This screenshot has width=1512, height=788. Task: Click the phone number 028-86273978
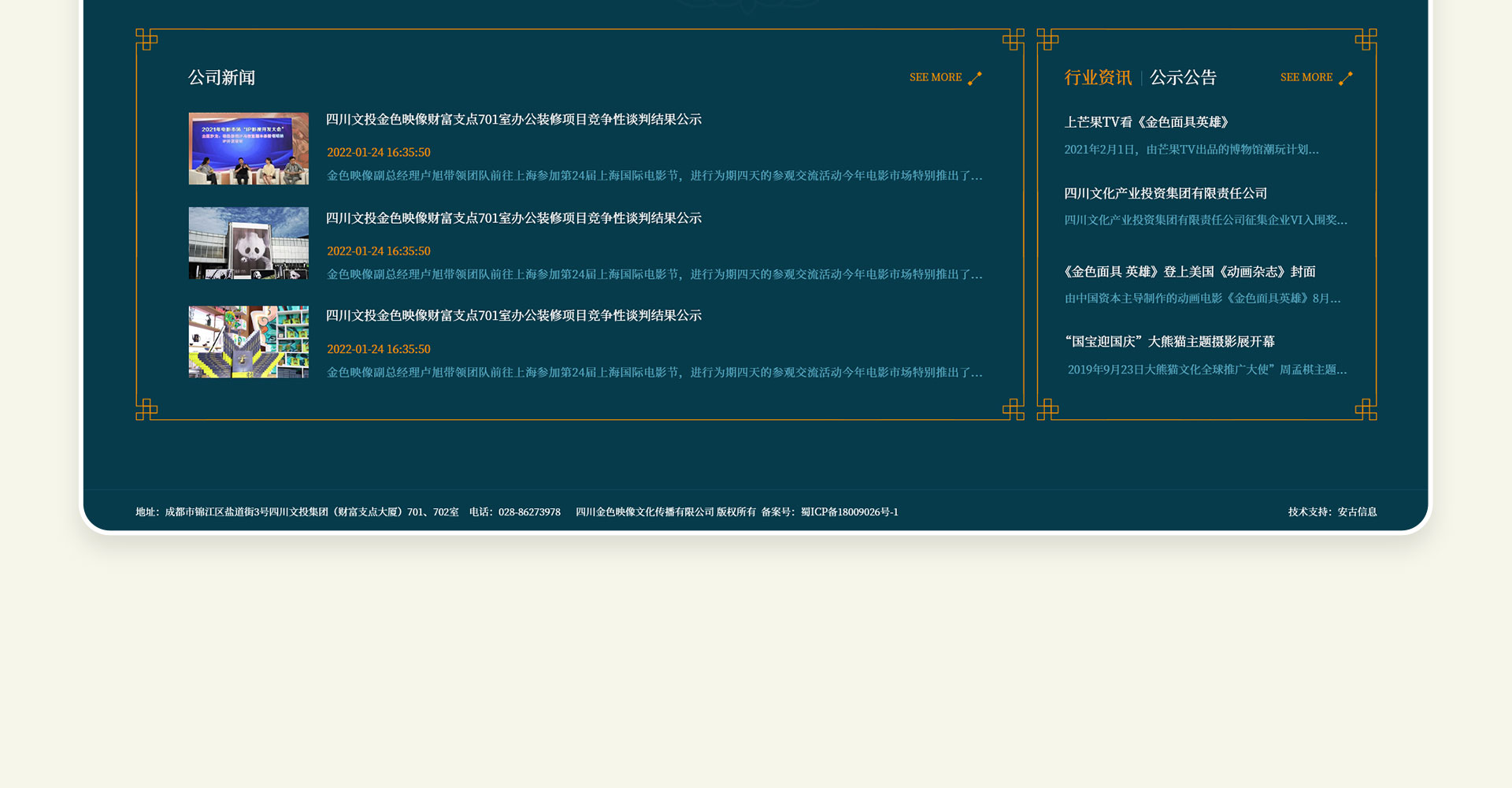(x=529, y=512)
